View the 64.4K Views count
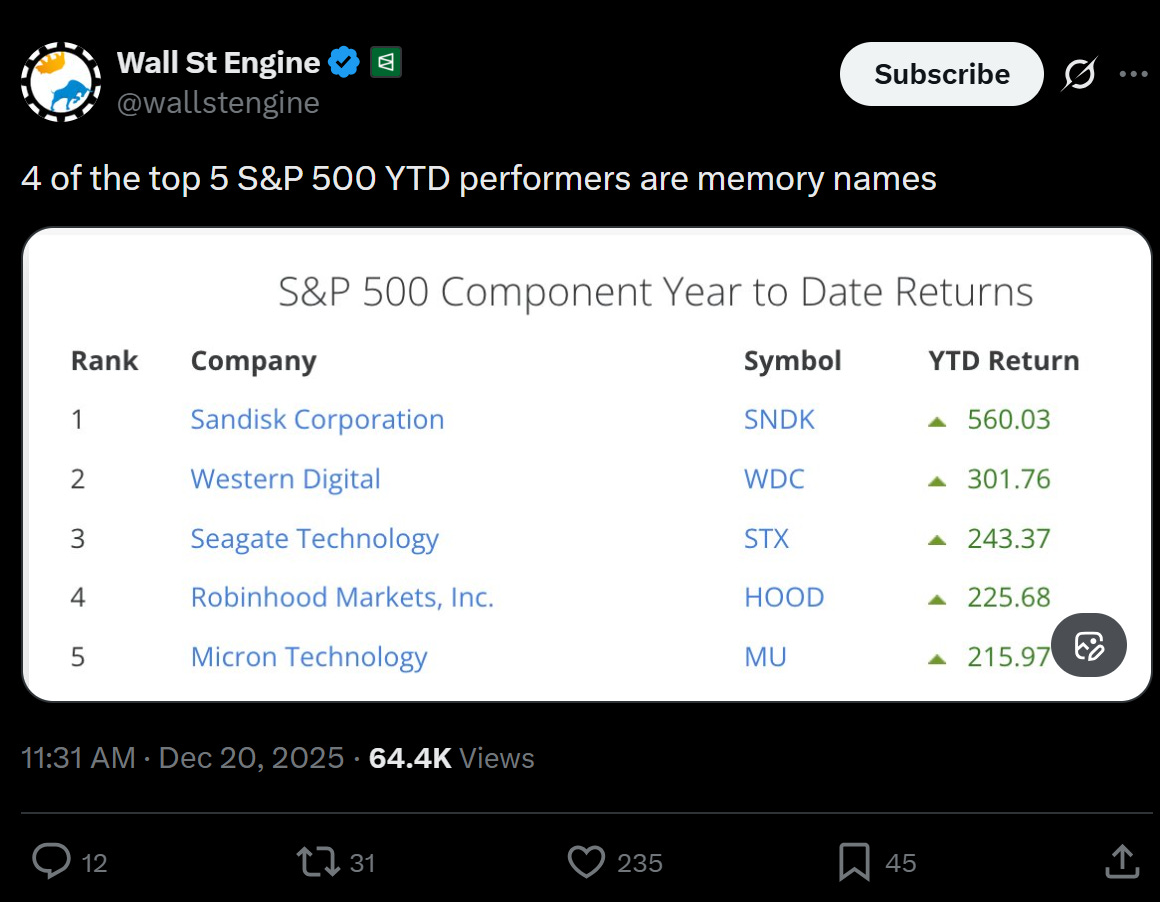 pos(451,758)
